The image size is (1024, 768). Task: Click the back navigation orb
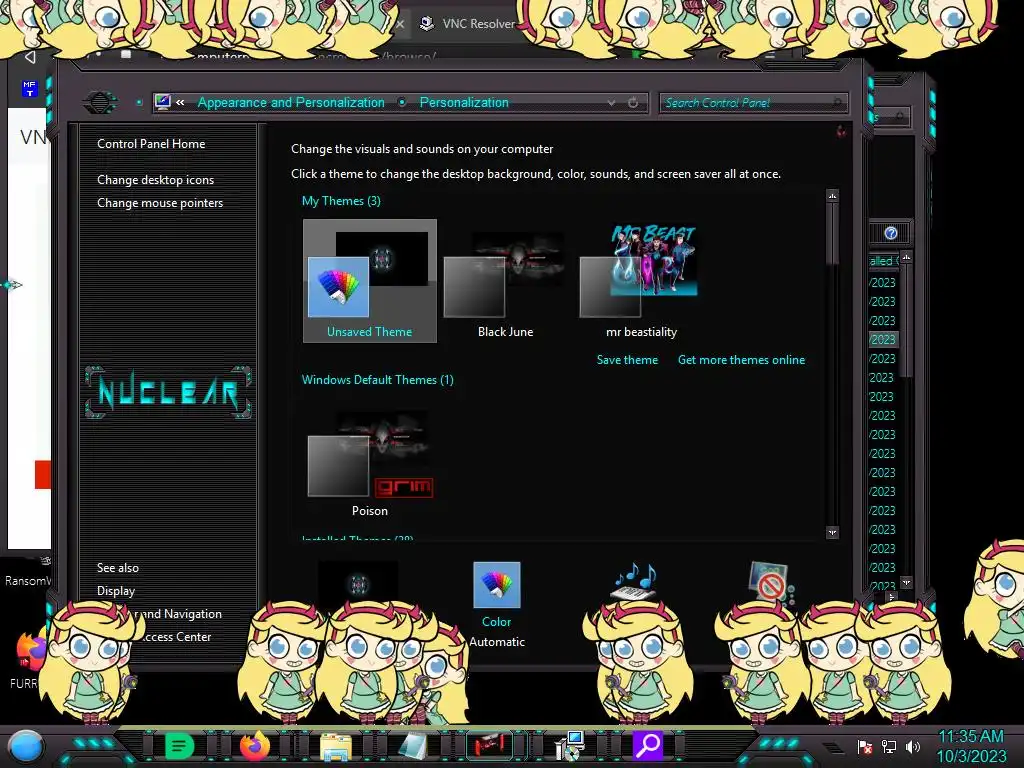pos(99,102)
